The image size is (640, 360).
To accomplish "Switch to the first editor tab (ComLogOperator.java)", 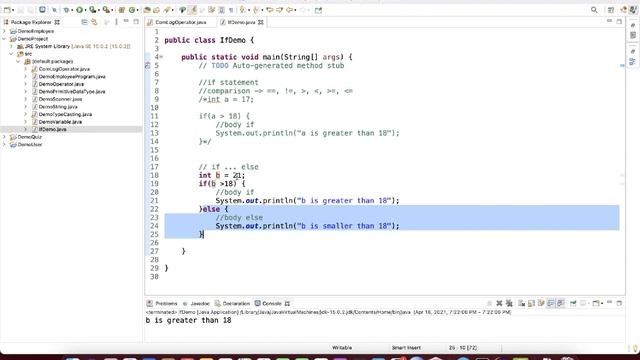I will (x=180, y=22).
